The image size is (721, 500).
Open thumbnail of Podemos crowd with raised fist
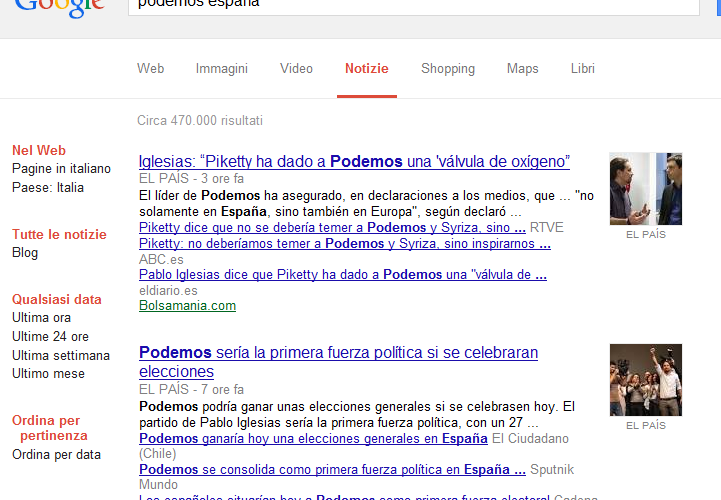[x=646, y=380]
